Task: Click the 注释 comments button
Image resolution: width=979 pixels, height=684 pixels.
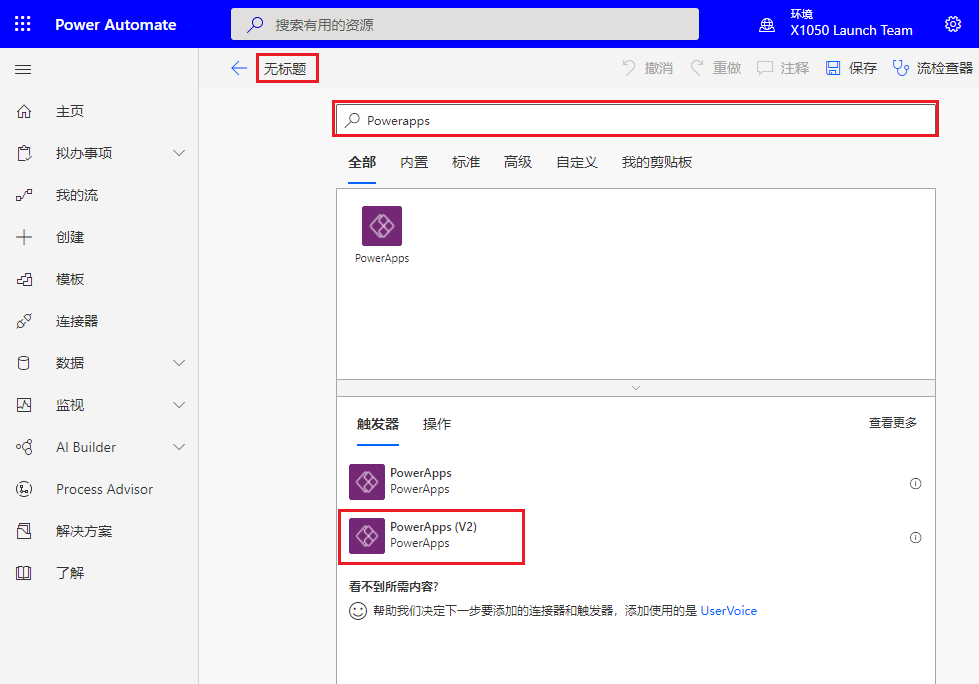Action: pos(783,68)
